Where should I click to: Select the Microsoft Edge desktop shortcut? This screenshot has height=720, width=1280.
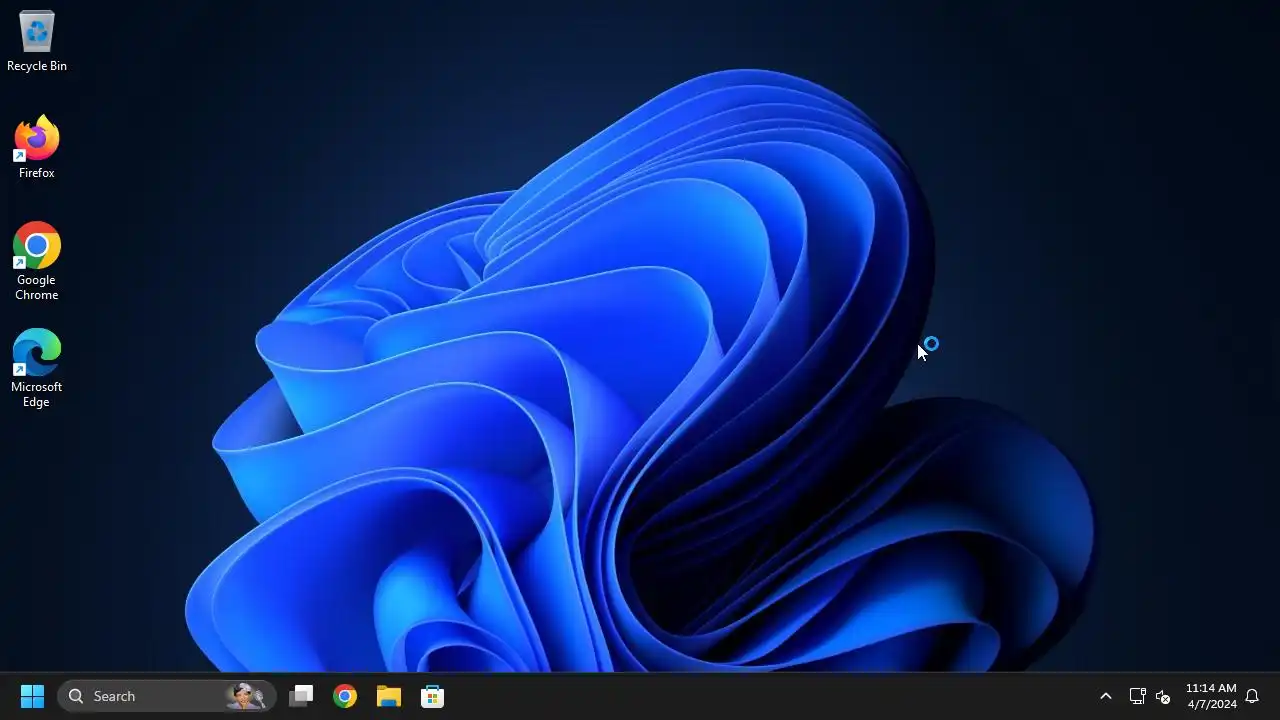tap(37, 368)
